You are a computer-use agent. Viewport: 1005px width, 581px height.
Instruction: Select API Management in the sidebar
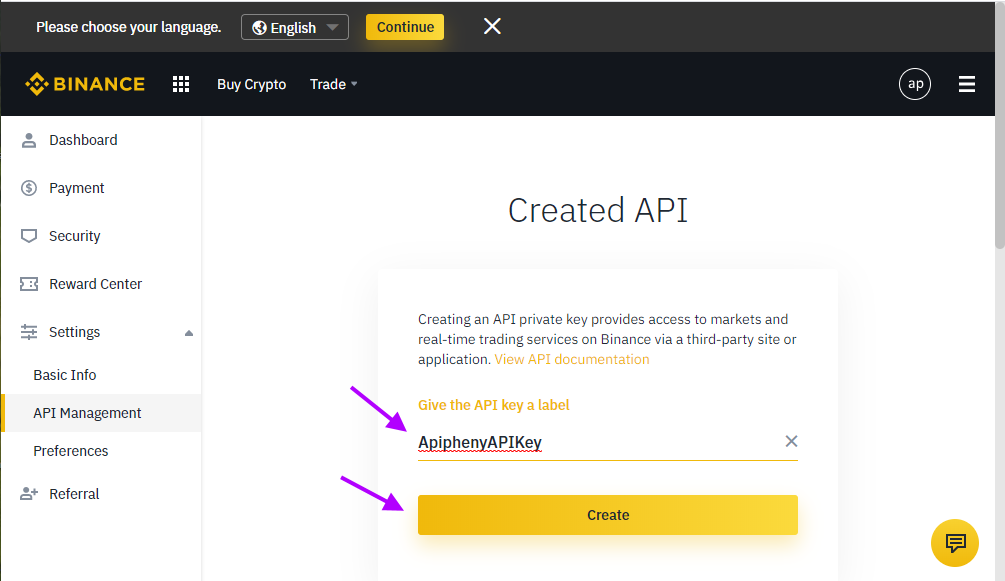coord(101,413)
